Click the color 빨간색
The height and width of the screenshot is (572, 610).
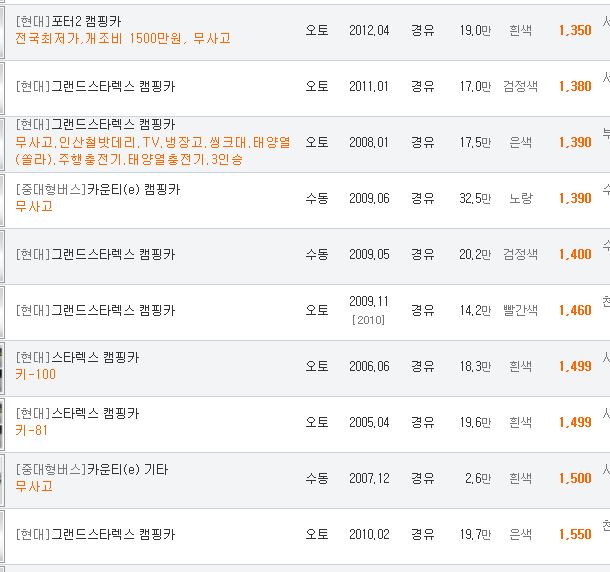[521, 310]
